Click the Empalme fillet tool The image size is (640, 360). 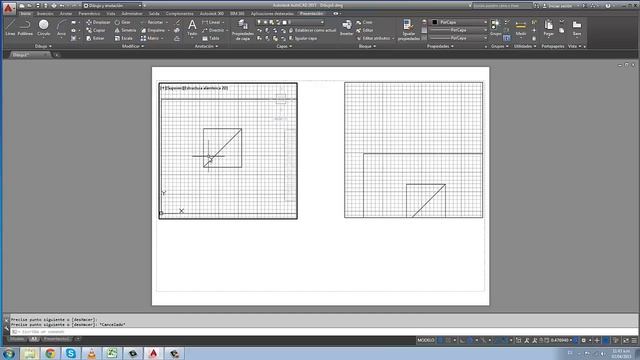[x=153, y=30]
